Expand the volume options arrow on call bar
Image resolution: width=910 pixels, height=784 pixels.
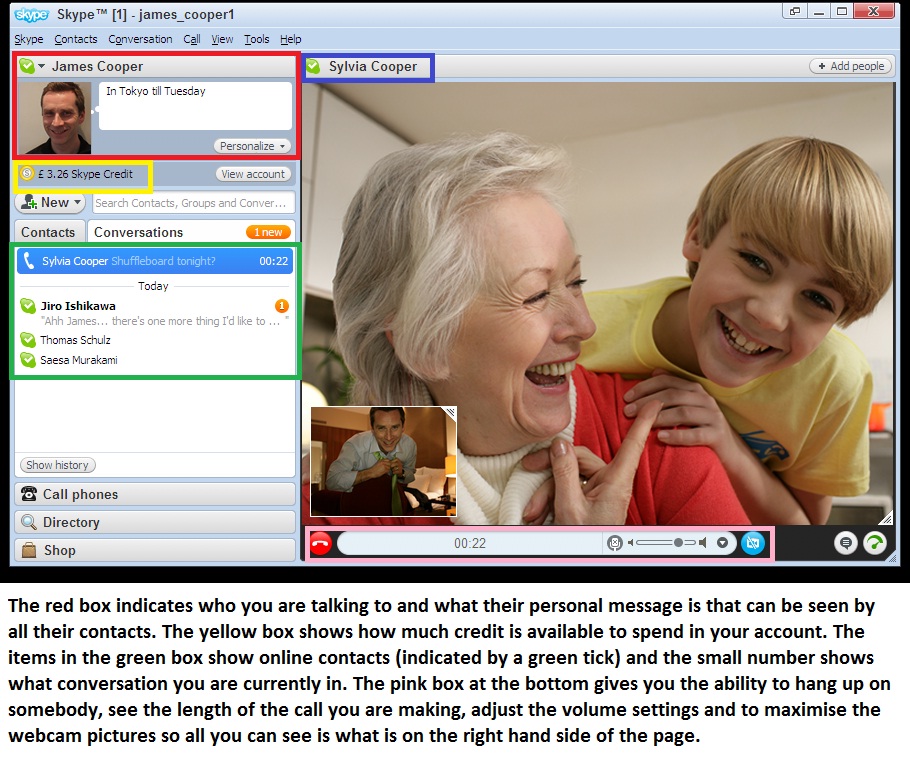tap(722, 543)
